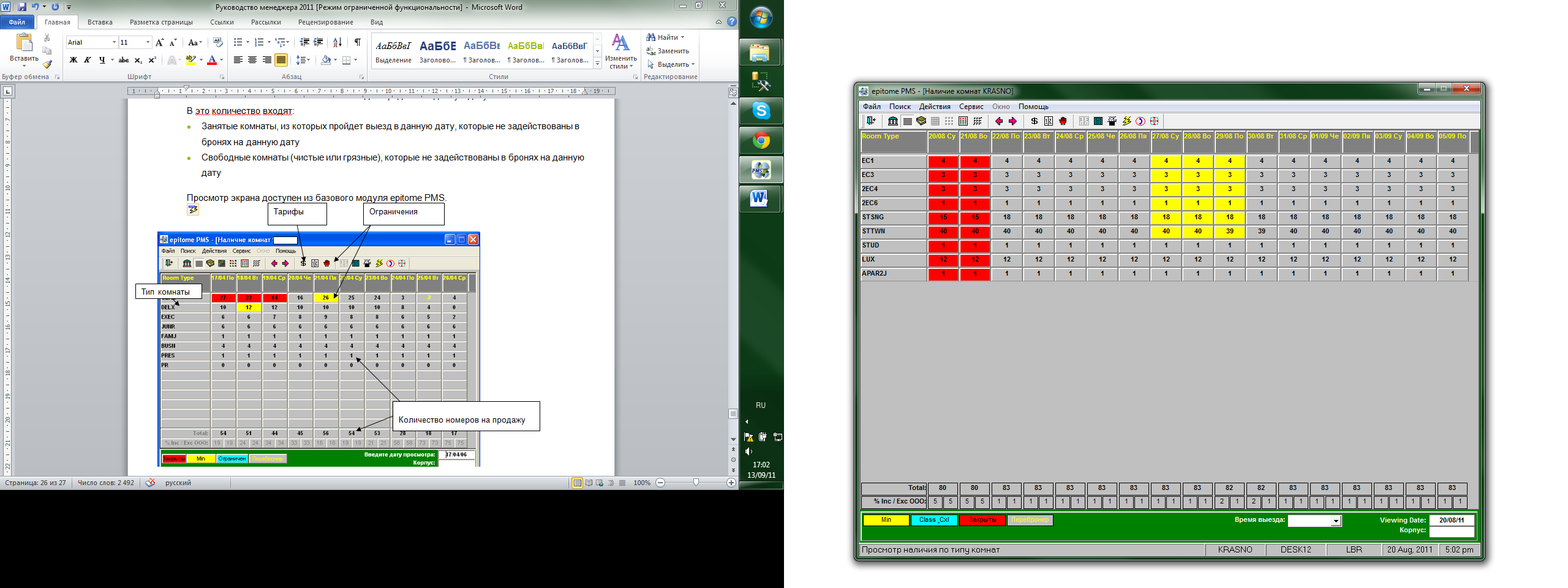Viewport: 1568px width, 588px height.
Task: Click the red left arrow in epitome PMS toolbar
Action: pos(999,121)
